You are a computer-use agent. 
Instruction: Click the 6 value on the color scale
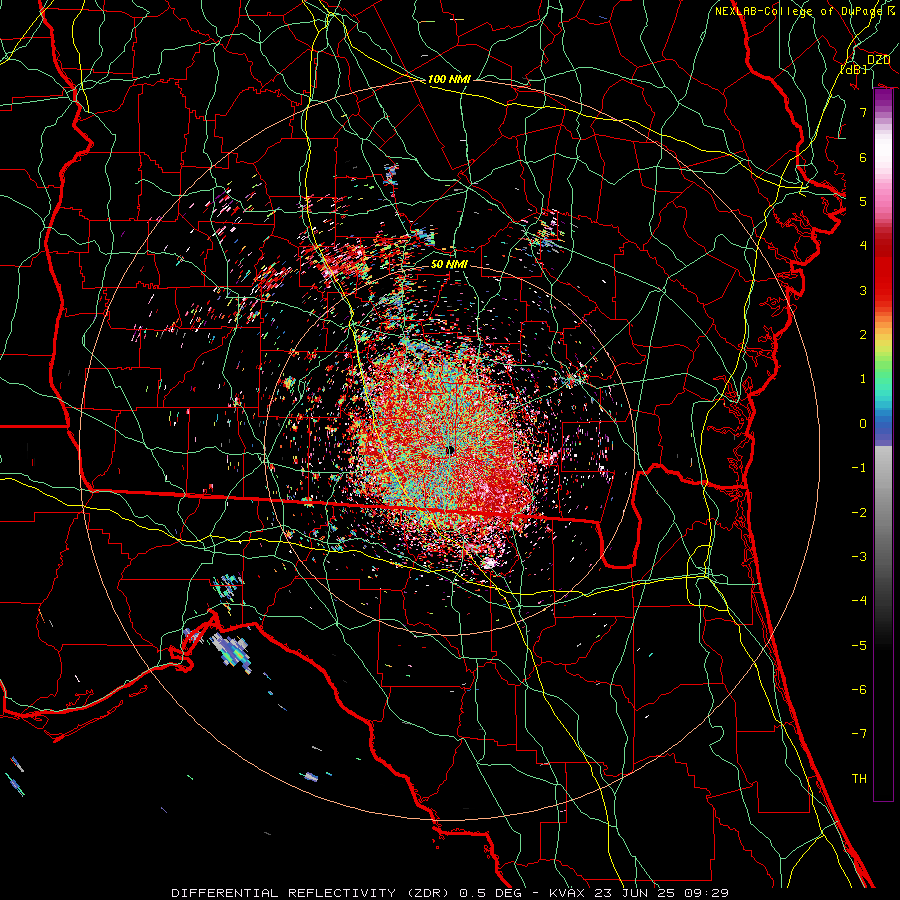[862, 157]
